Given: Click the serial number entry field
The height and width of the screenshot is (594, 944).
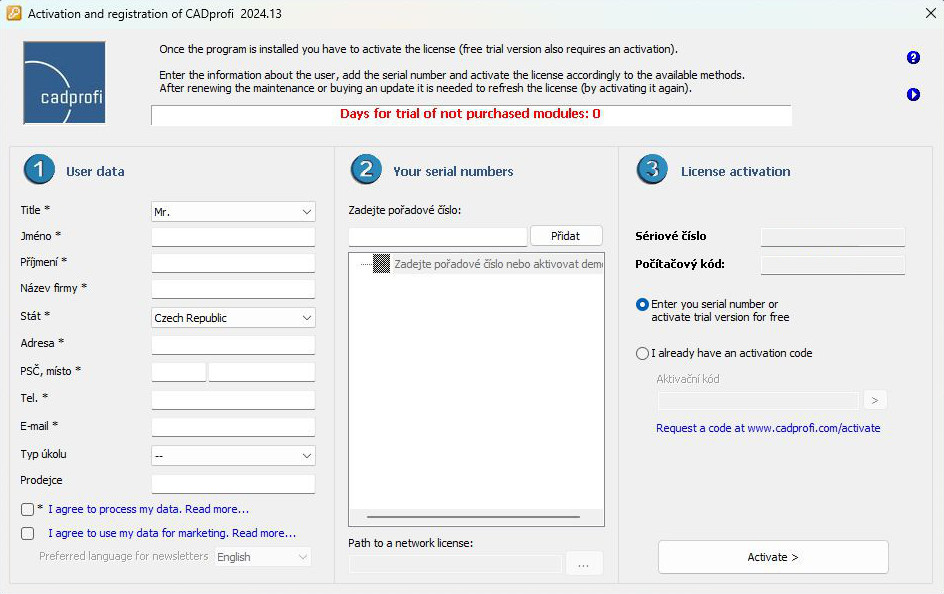Looking at the screenshot, I should [x=438, y=237].
